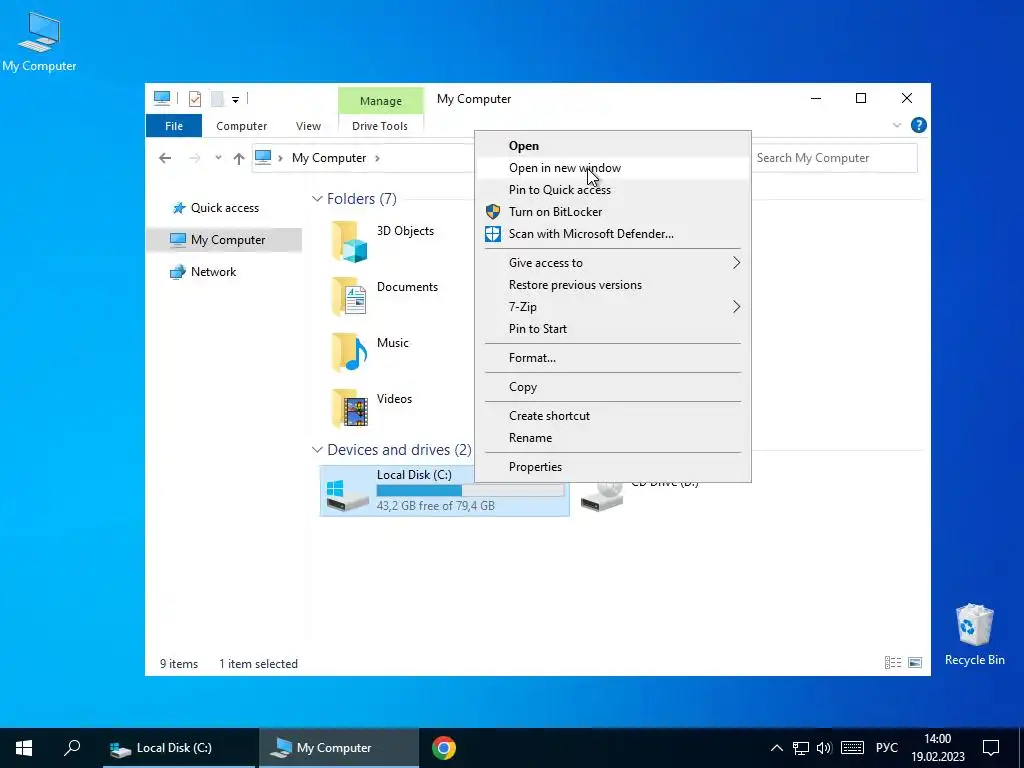
Task: Open the Windows Start menu
Action: pyautogui.click(x=24, y=748)
